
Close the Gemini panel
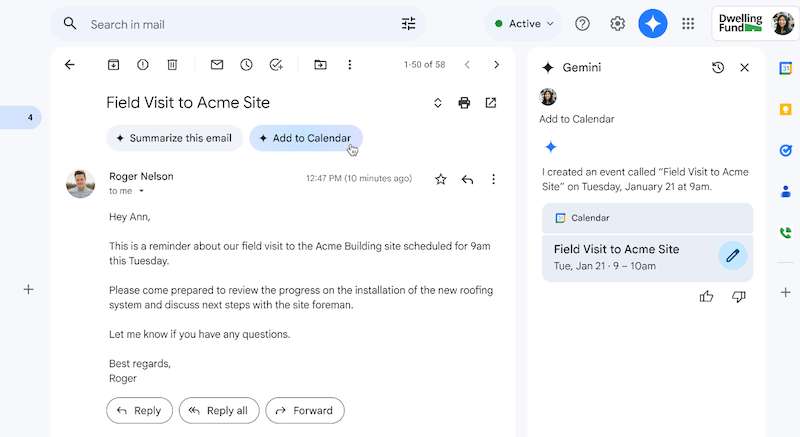coord(744,67)
